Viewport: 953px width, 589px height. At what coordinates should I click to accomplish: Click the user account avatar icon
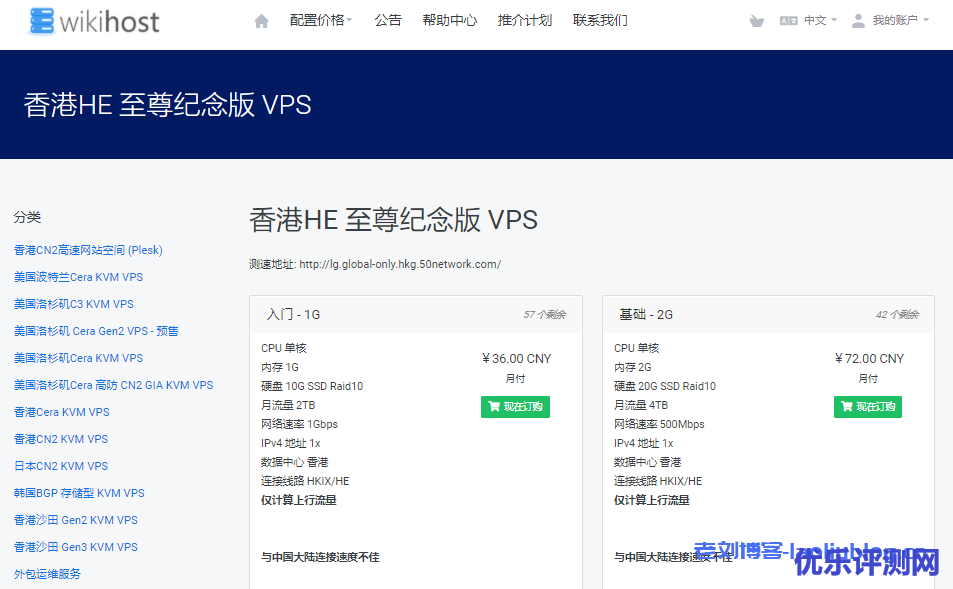[x=858, y=21]
